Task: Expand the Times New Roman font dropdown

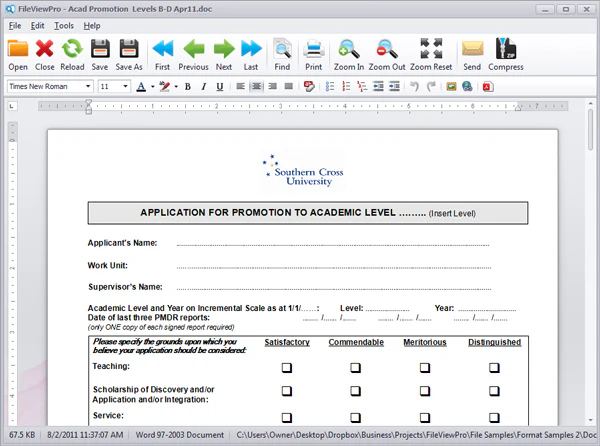Action: click(88, 86)
